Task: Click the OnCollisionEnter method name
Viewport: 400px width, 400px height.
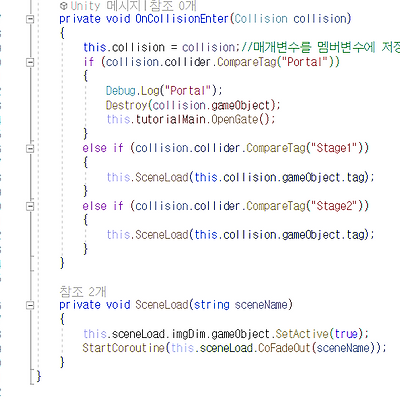Action: click(182, 19)
